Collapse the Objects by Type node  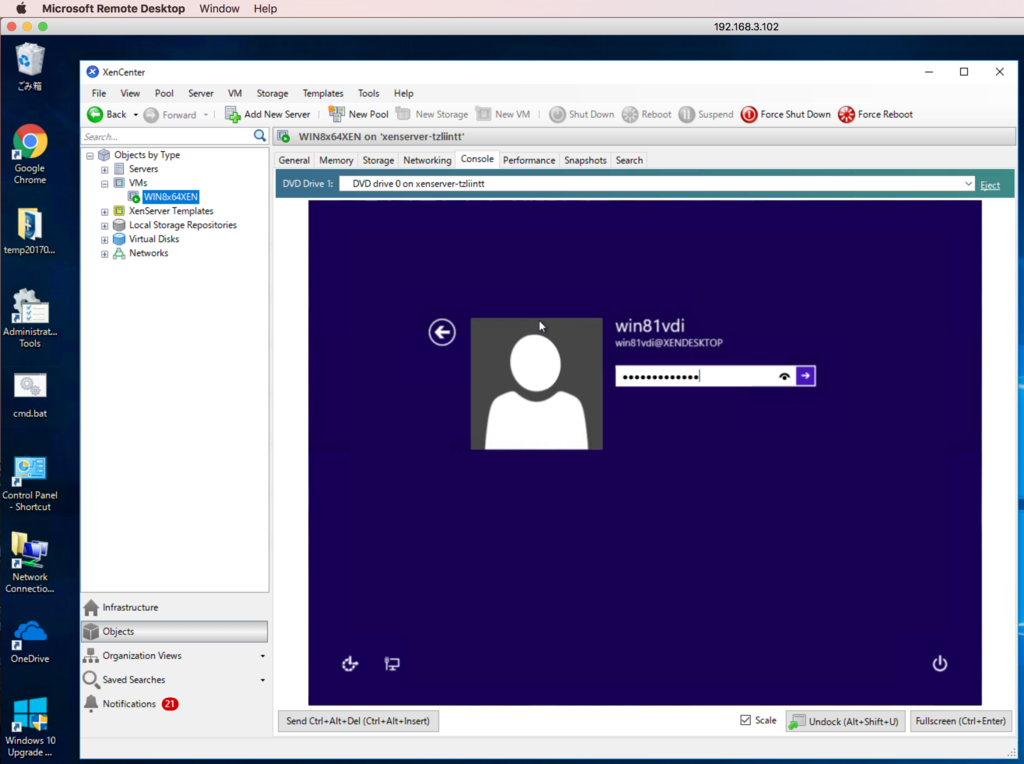point(90,155)
